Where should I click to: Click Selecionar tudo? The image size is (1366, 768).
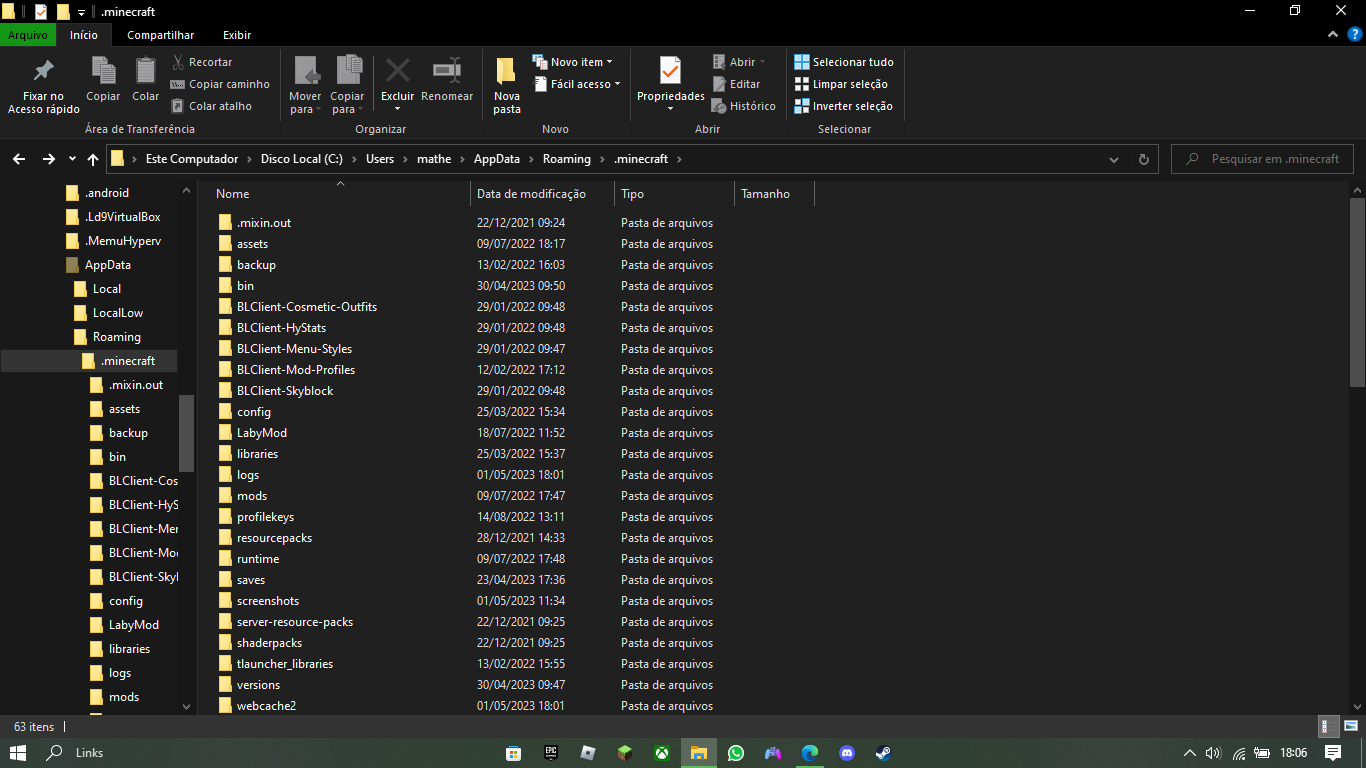tap(844, 62)
